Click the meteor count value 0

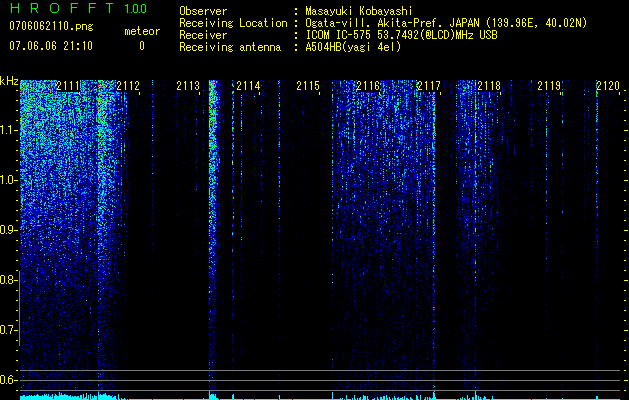tap(142, 46)
